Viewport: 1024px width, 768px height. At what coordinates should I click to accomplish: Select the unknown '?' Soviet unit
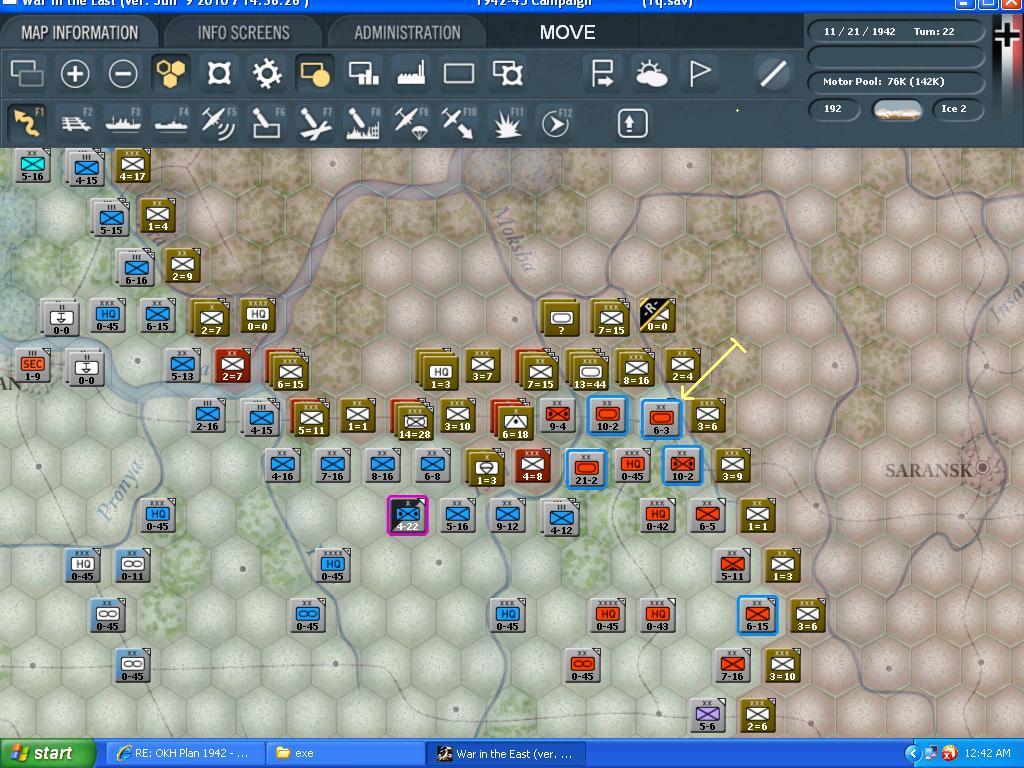point(561,318)
